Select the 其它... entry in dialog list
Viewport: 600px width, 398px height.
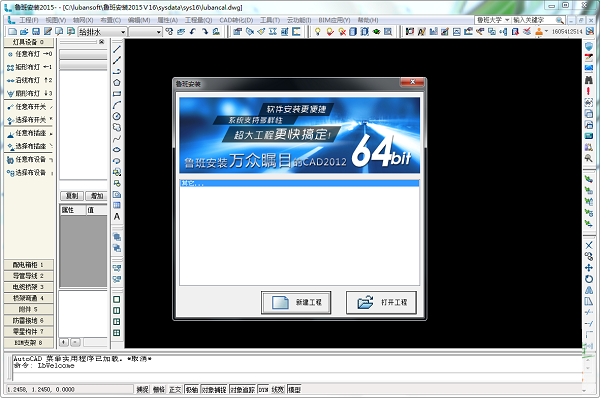(x=299, y=183)
